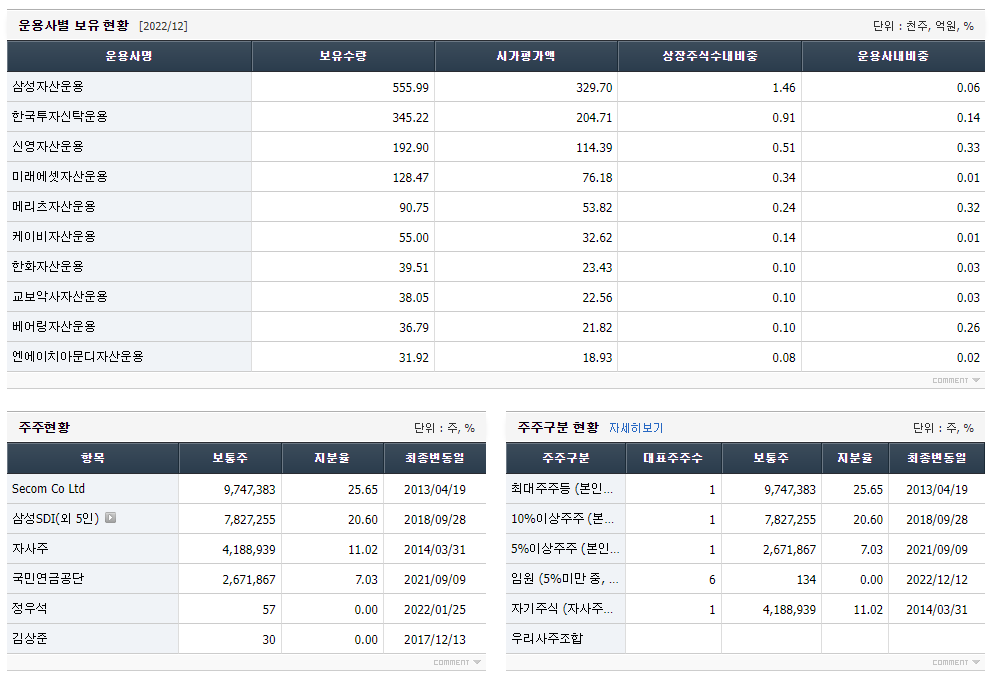Click the 주주현황 section title
The image size is (992, 677).
[x=44, y=428]
